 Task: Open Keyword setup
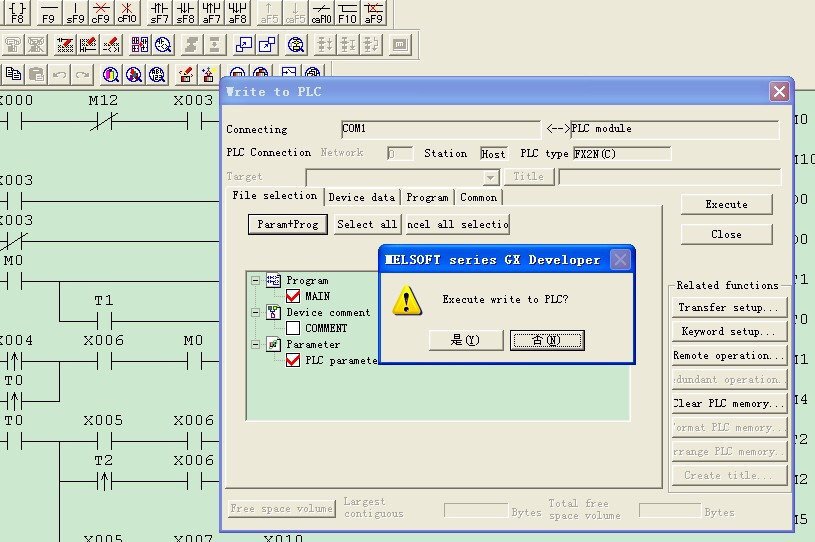[729, 332]
